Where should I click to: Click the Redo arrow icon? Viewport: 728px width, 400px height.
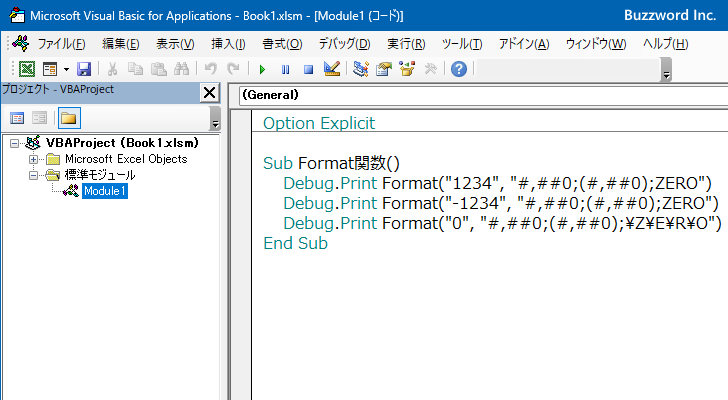tap(234, 70)
